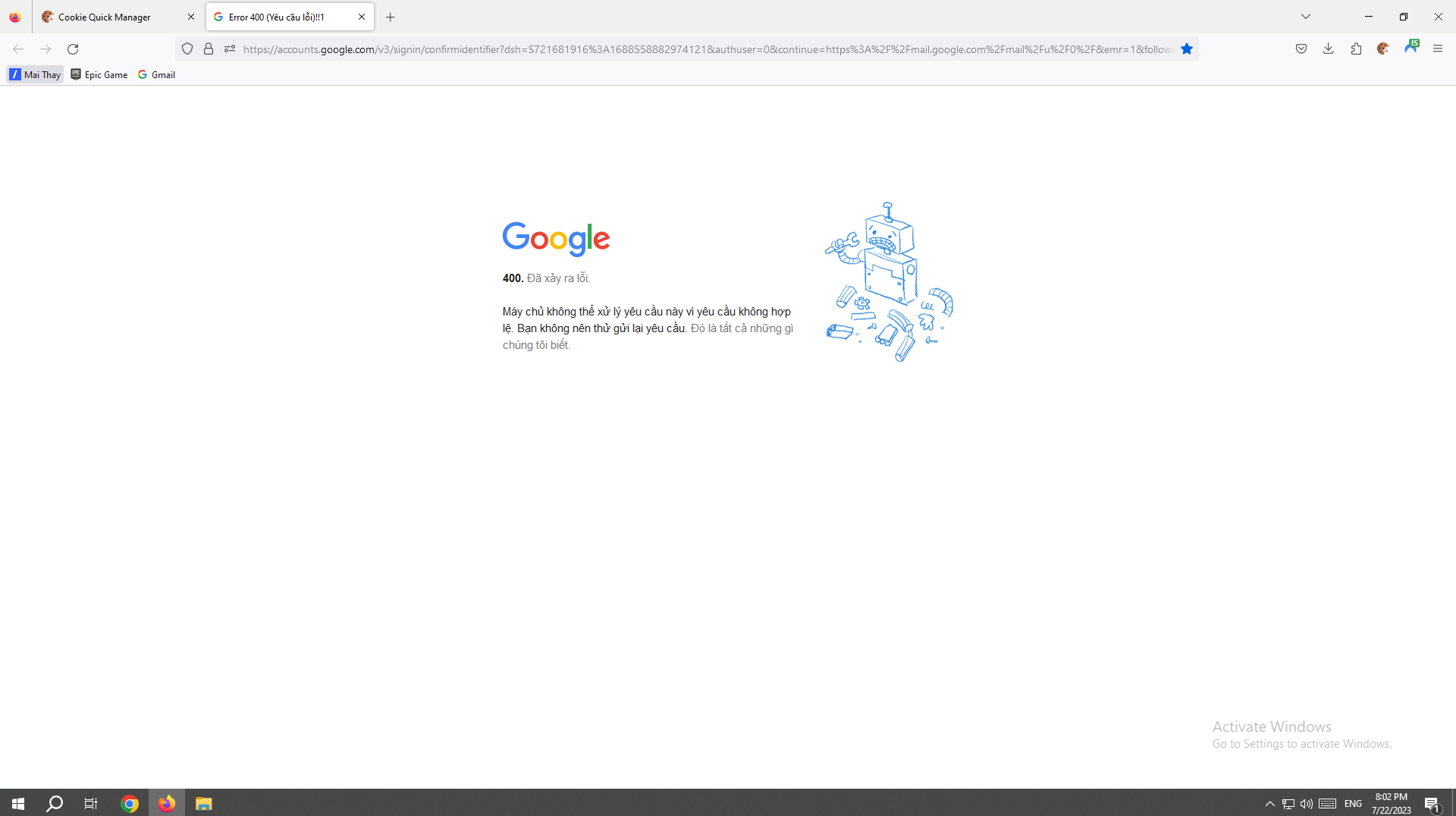
Task: Go back using the back arrow
Action: (x=18, y=49)
